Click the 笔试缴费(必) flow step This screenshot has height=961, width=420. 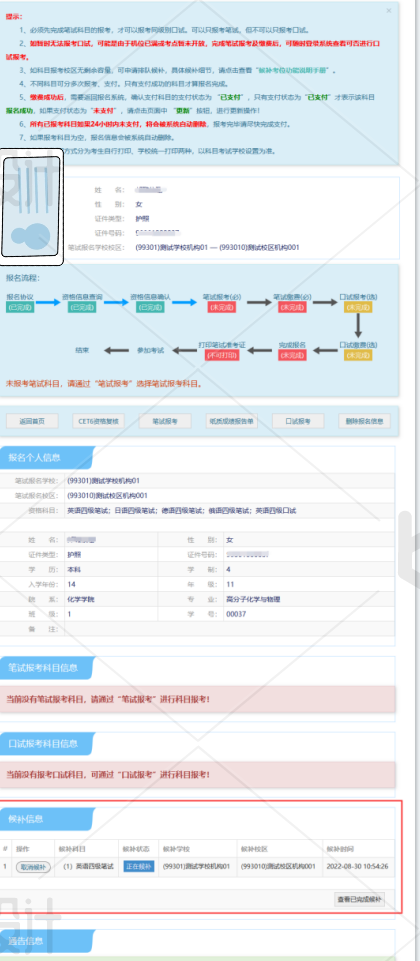tap(292, 302)
